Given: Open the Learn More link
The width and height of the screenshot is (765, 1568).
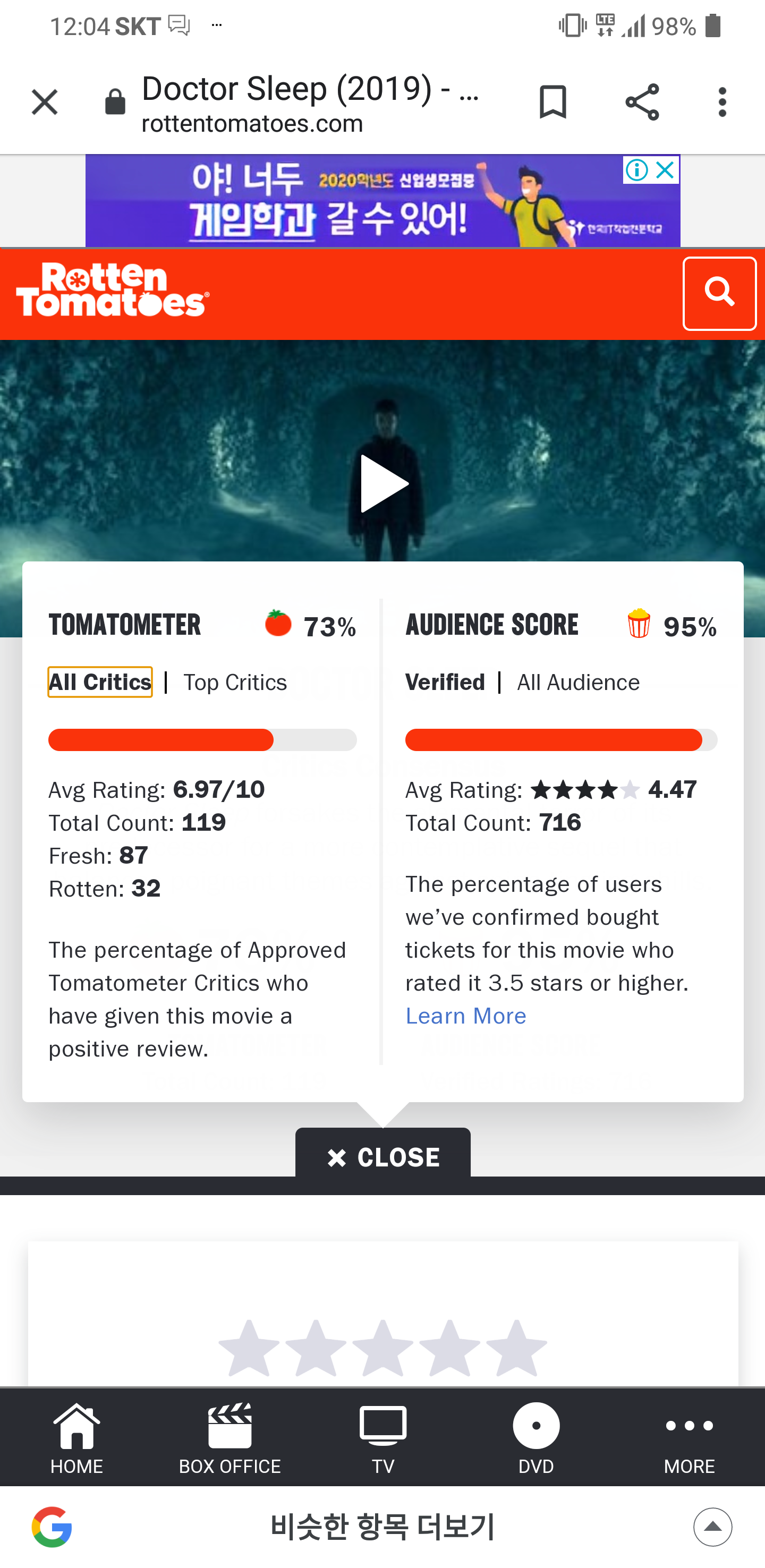Looking at the screenshot, I should [x=465, y=1015].
